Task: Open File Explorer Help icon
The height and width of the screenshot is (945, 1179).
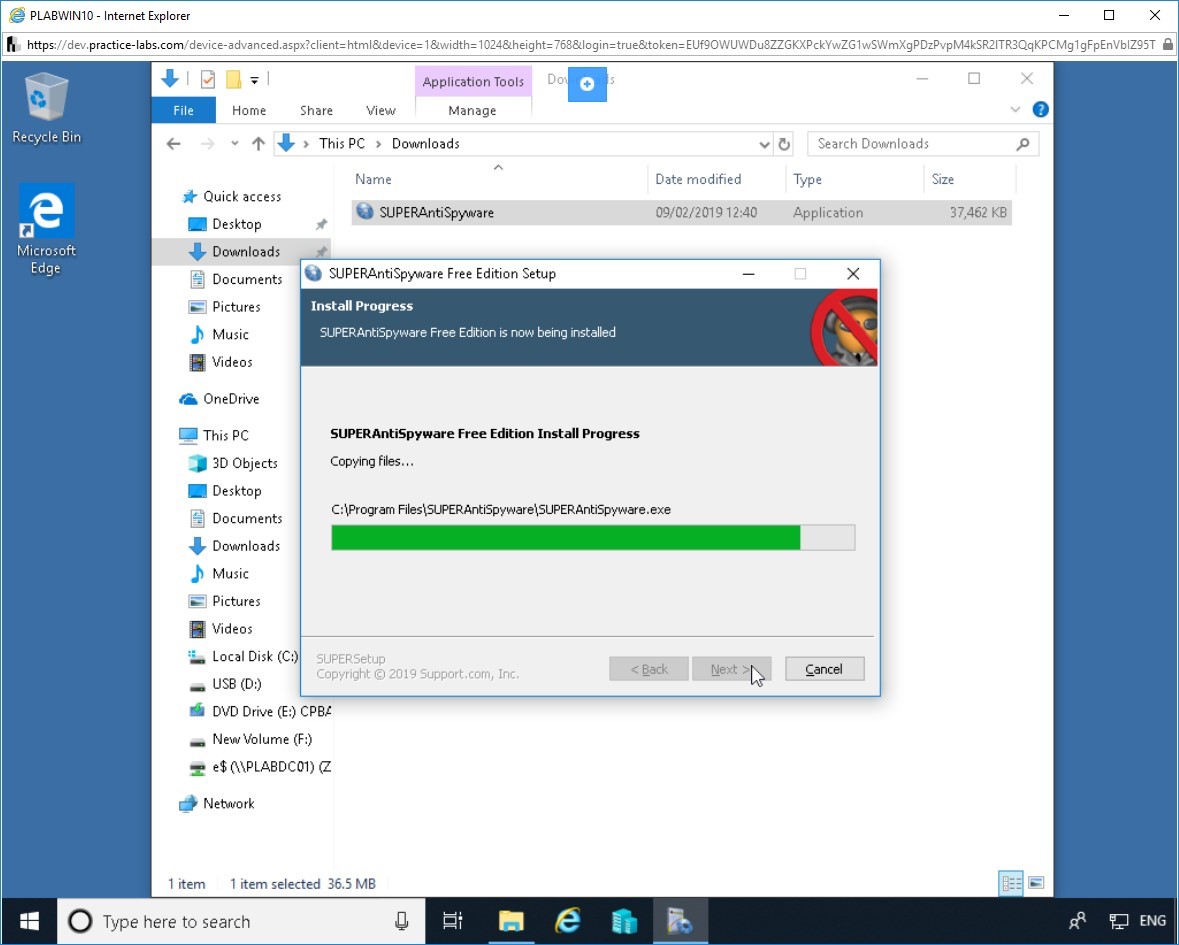Action: (1041, 110)
